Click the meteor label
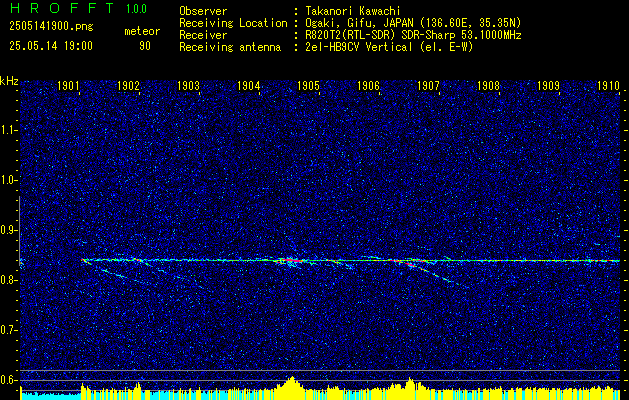This screenshot has height=400, width=629. tap(142, 31)
